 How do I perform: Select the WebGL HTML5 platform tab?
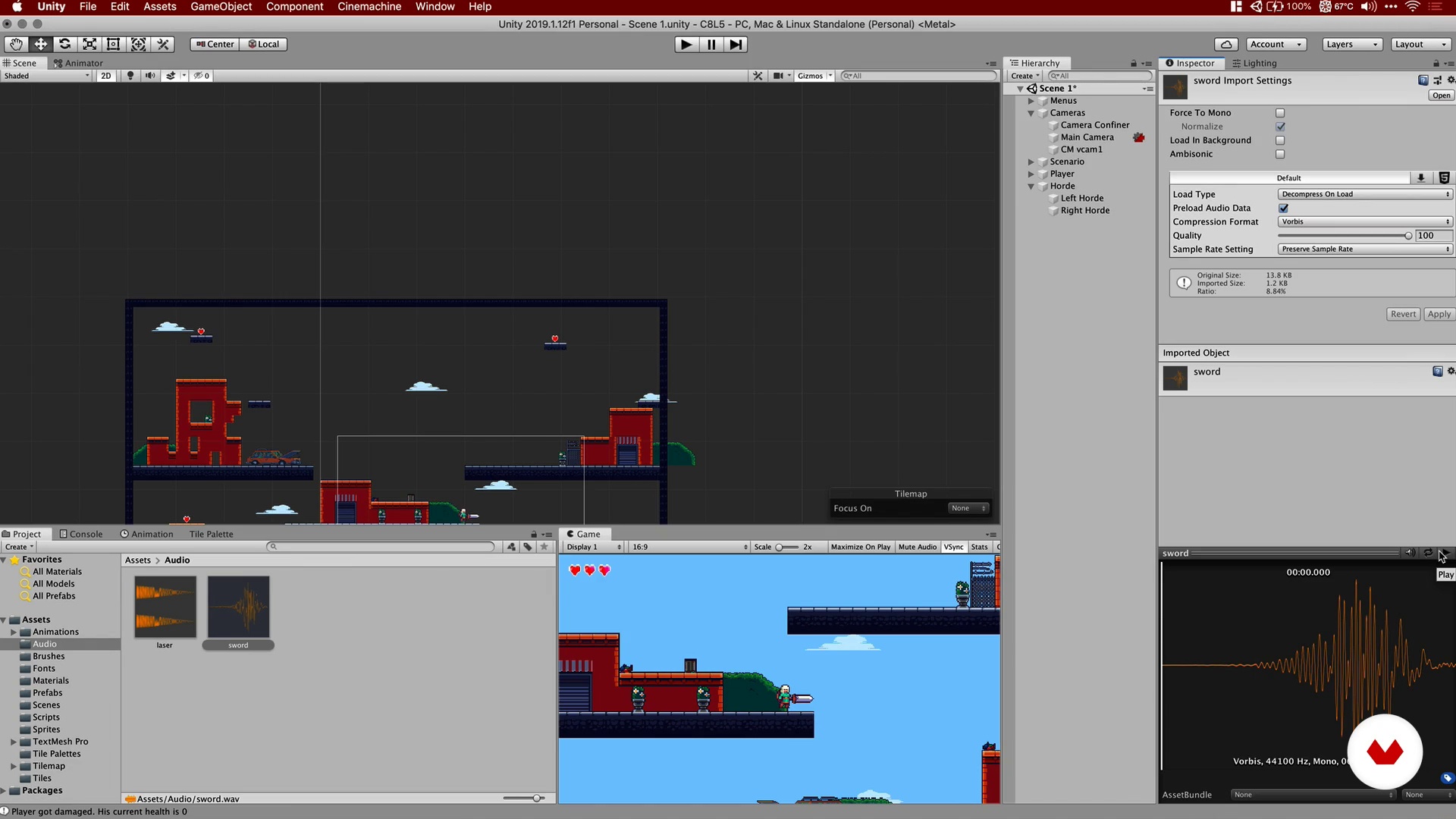(1444, 177)
